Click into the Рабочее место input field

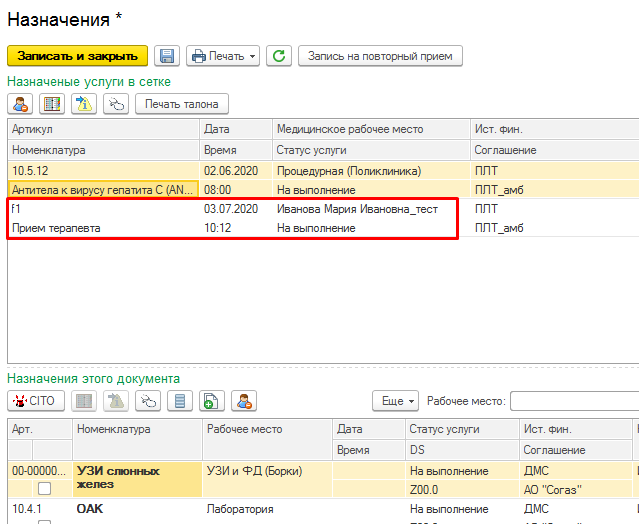(573, 401)
